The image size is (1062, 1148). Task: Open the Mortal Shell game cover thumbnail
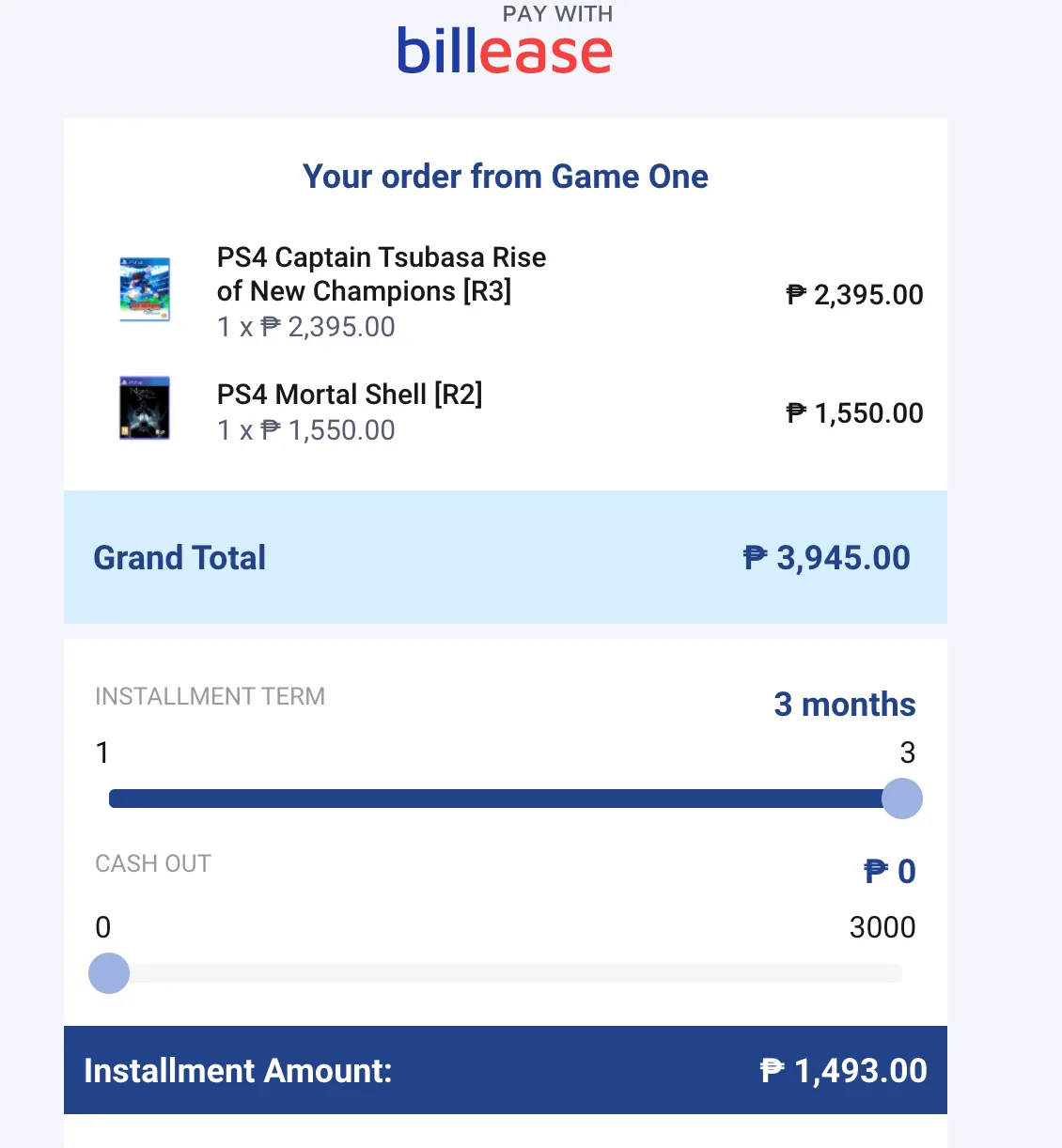point(145,408)
